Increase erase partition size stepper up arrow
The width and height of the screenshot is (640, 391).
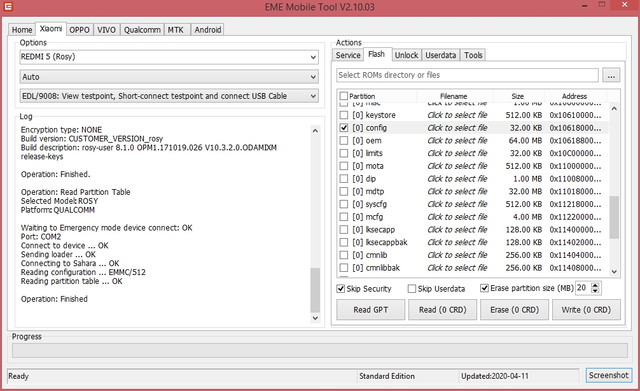[x=595, y=285]
